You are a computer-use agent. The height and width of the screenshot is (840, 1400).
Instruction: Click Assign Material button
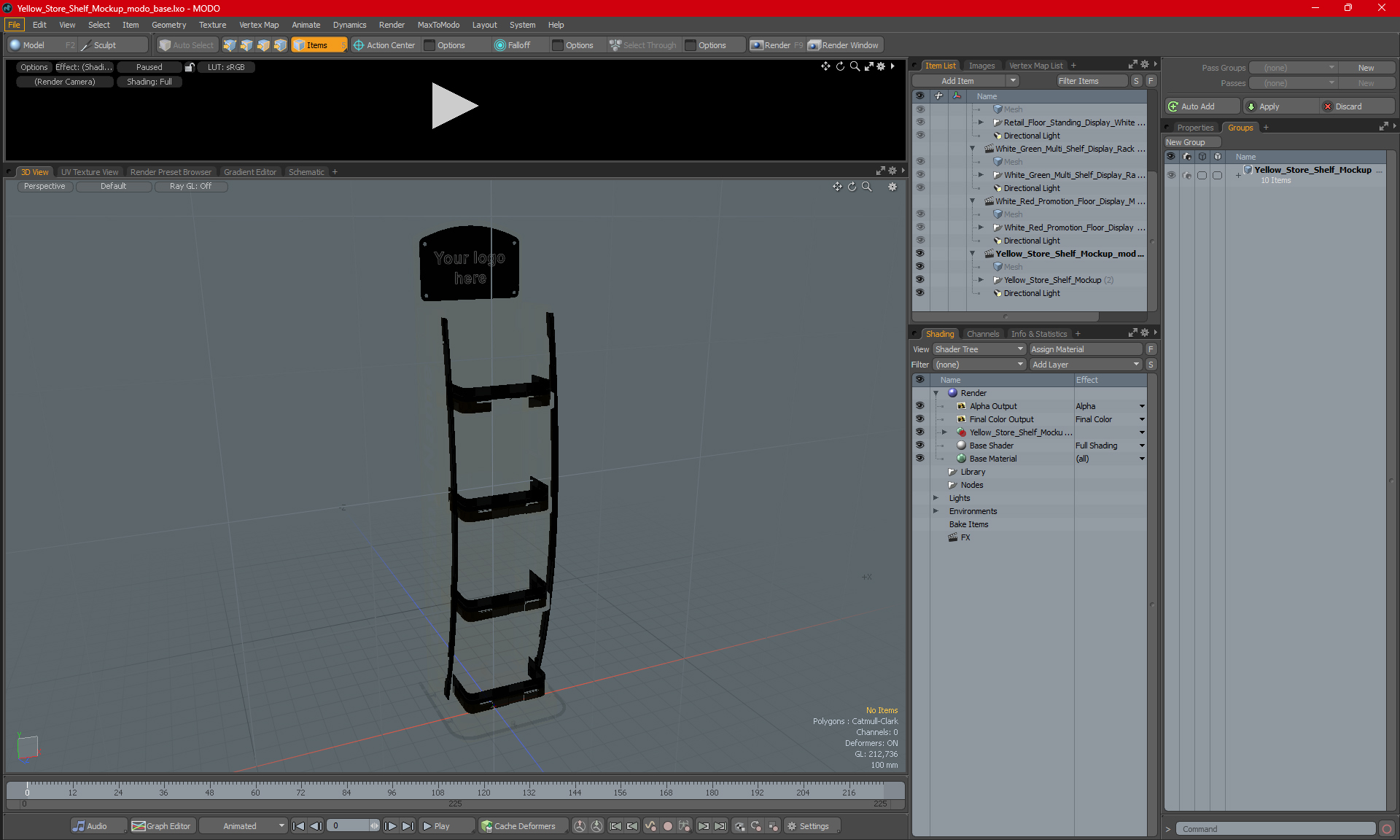coord(1086,349)
